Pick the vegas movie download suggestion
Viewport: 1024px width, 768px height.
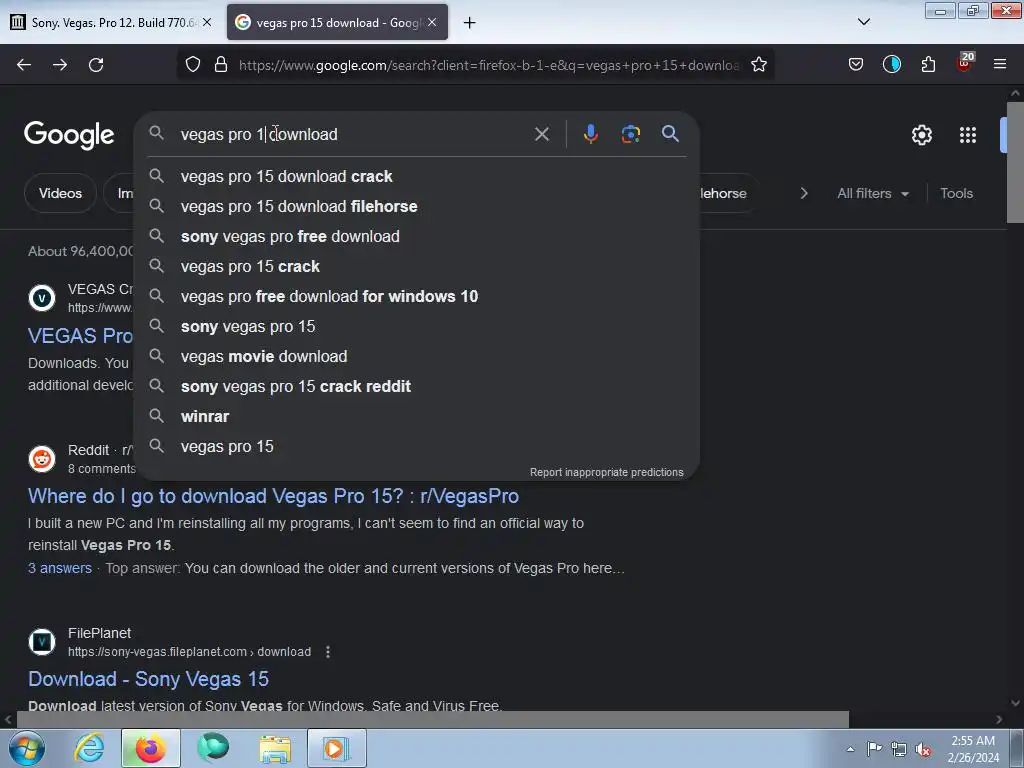pyautogui.click(x=417, y=357)
